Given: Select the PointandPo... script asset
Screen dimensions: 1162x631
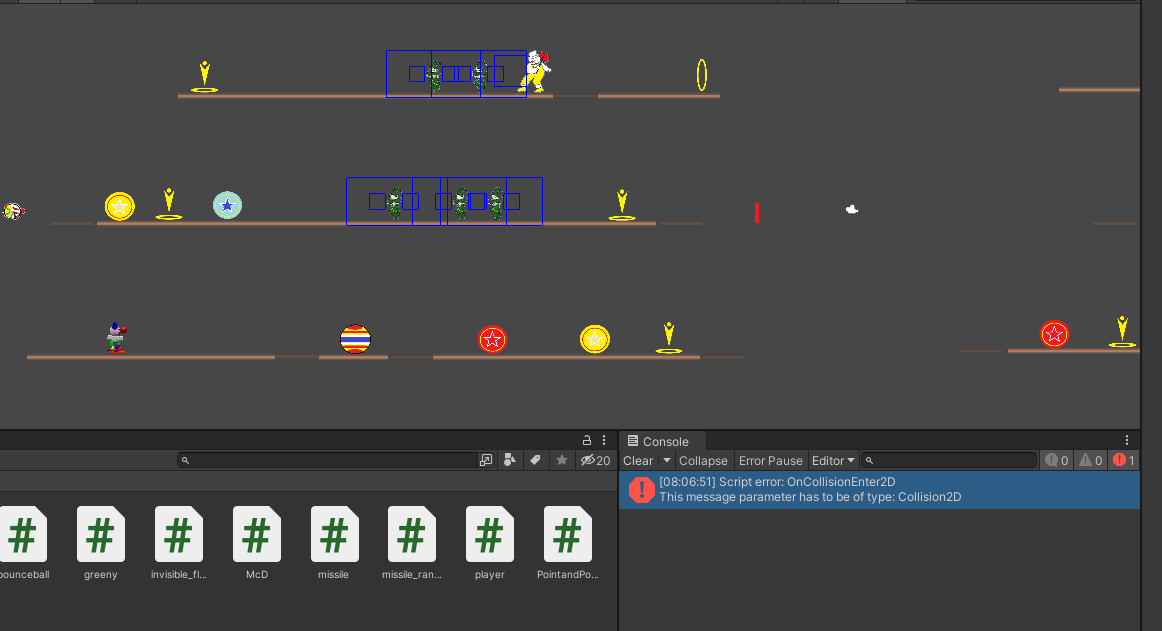Looking at the screenshot, I should [568, 544].
